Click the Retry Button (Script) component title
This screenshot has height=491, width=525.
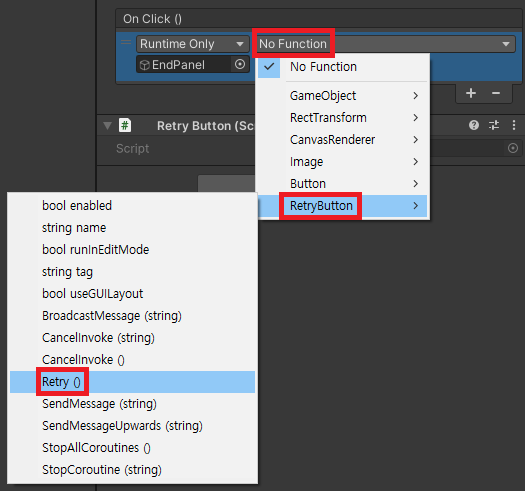[x=206, y=126]
